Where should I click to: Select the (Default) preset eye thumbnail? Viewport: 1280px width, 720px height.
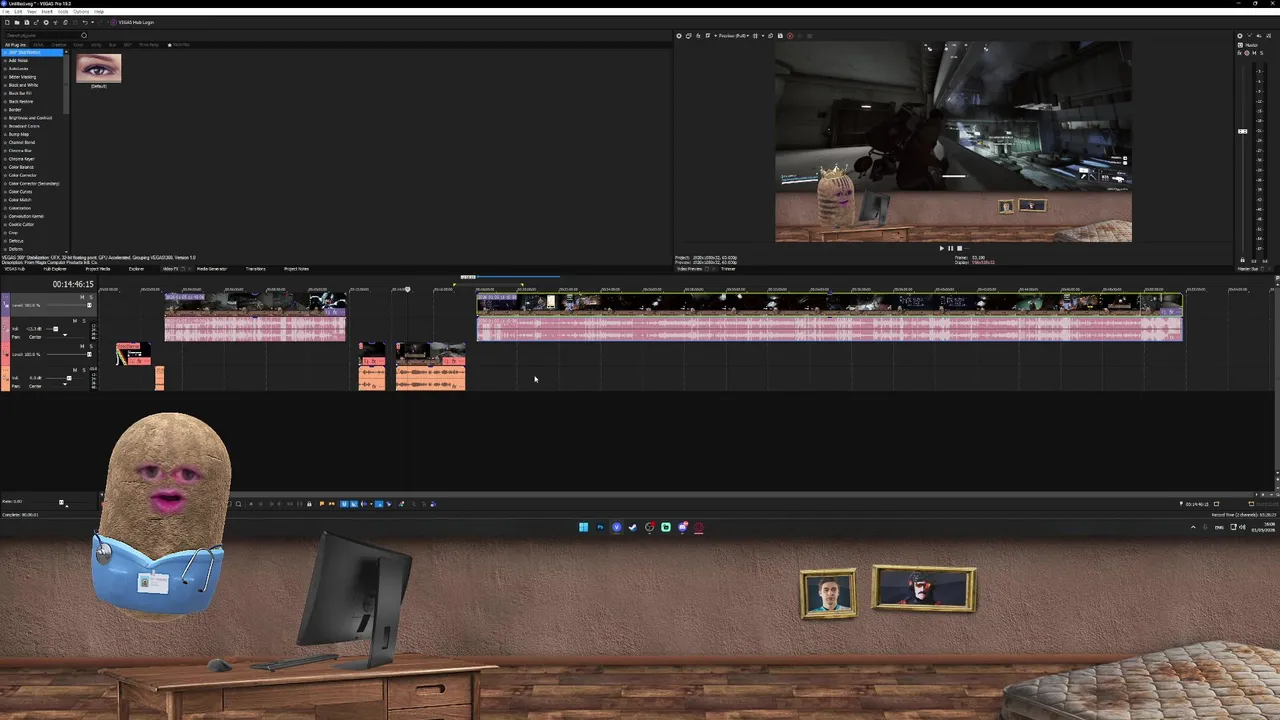98,68
